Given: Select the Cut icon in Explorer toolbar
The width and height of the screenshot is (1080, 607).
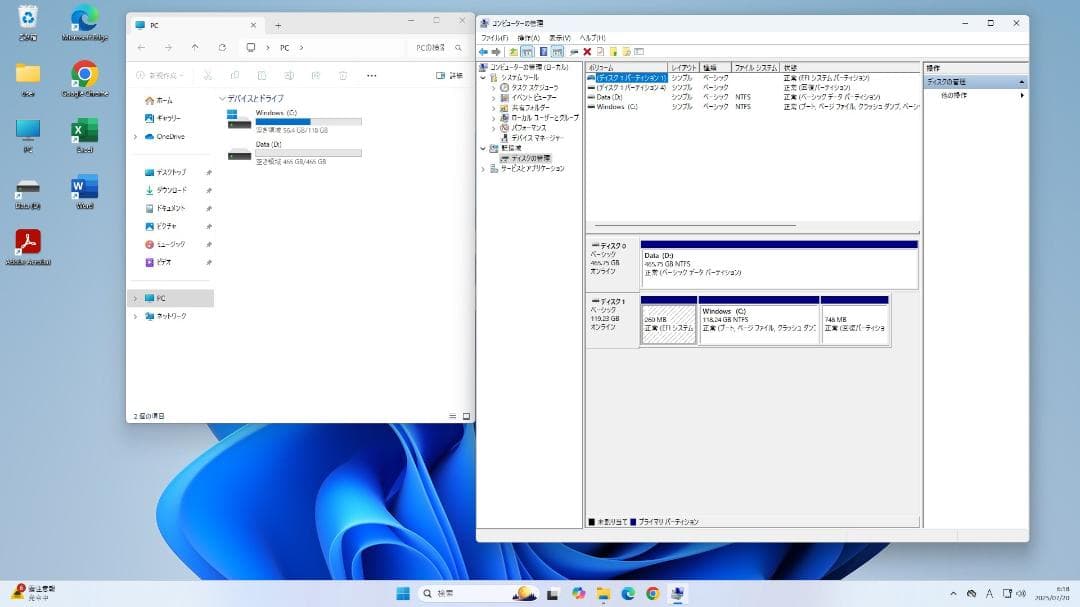Looking at the screenshot, I should (208, 75).
